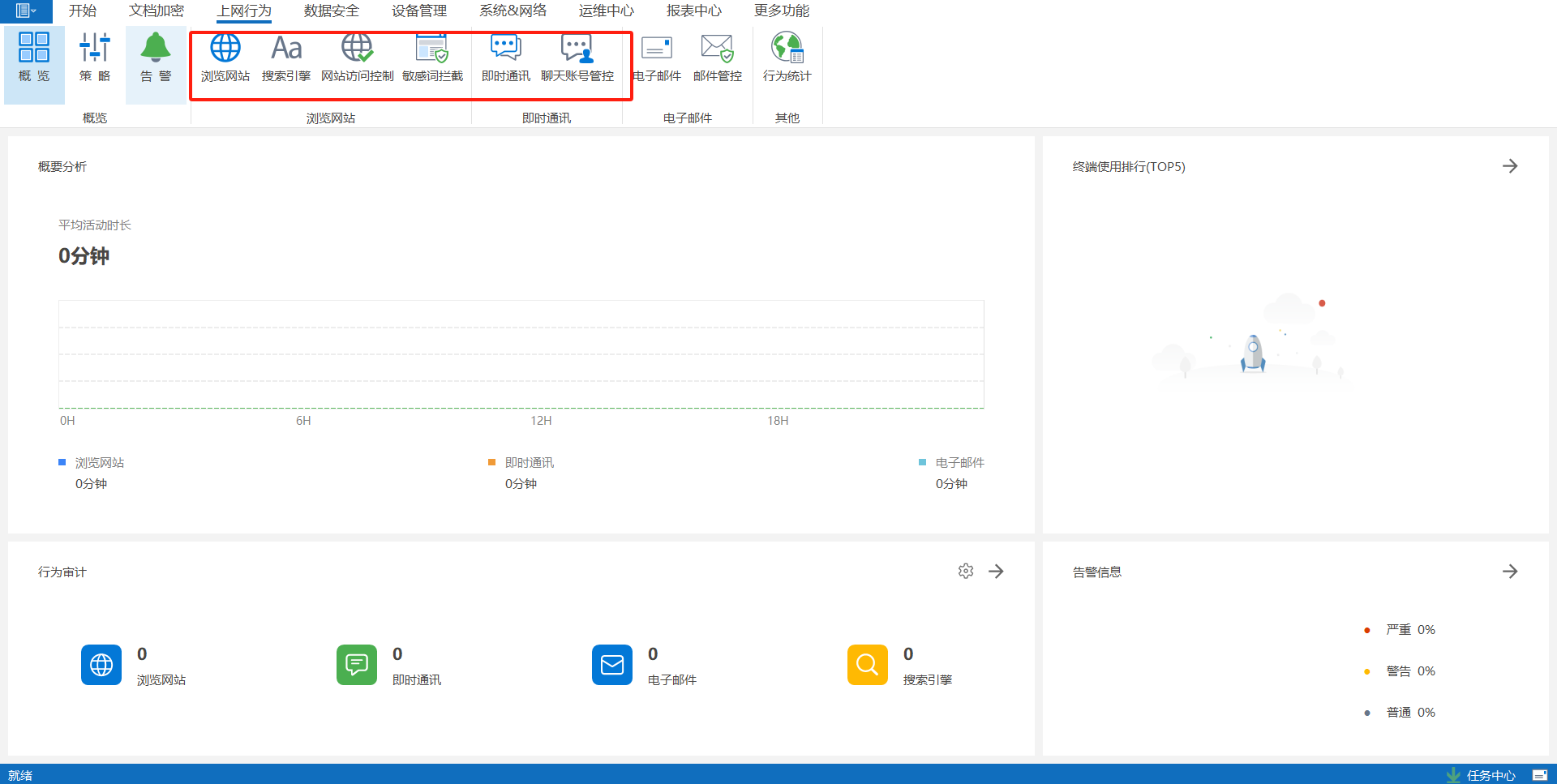Click the 聊天账号管控 icon
Image resolution: width=1557 pixels, height=784 pixels.
(x=577, y=57)
